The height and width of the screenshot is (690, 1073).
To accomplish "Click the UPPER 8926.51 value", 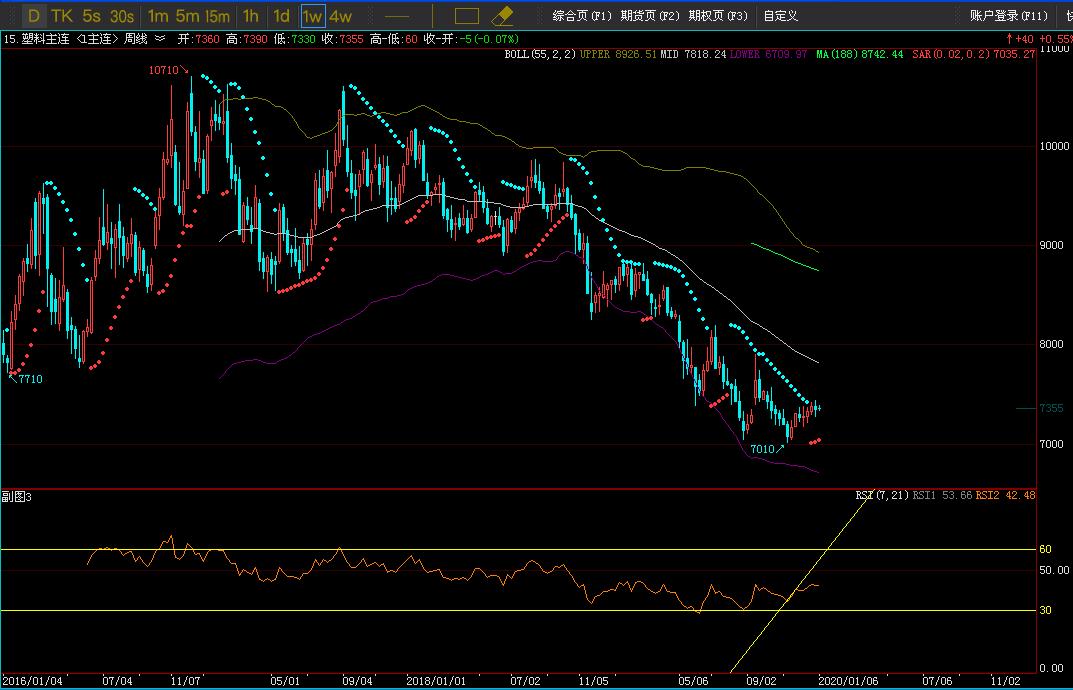I will click(618, 54).
